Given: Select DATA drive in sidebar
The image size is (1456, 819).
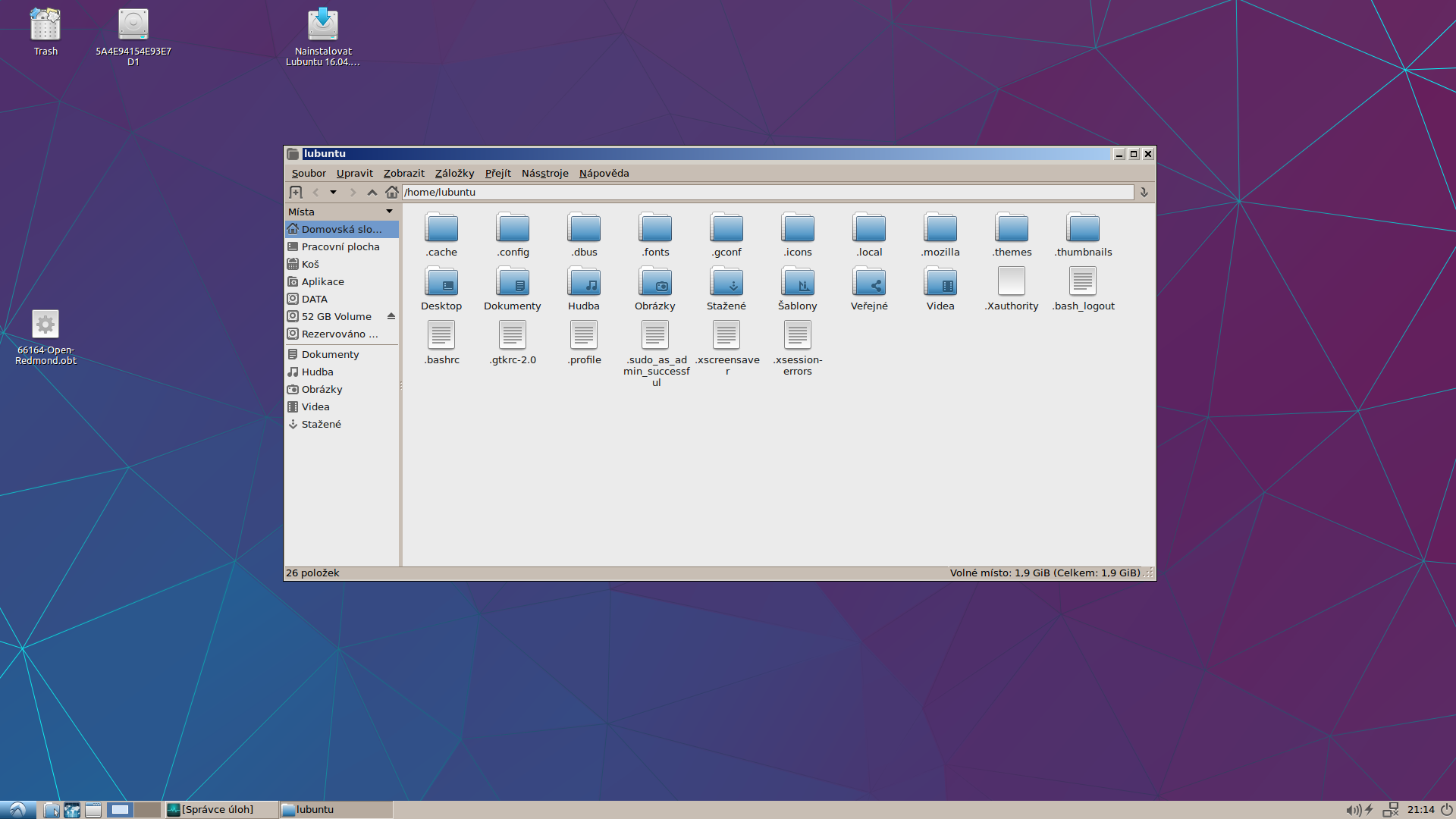Looking at the screenshot, I should click(x=314, y=299).
